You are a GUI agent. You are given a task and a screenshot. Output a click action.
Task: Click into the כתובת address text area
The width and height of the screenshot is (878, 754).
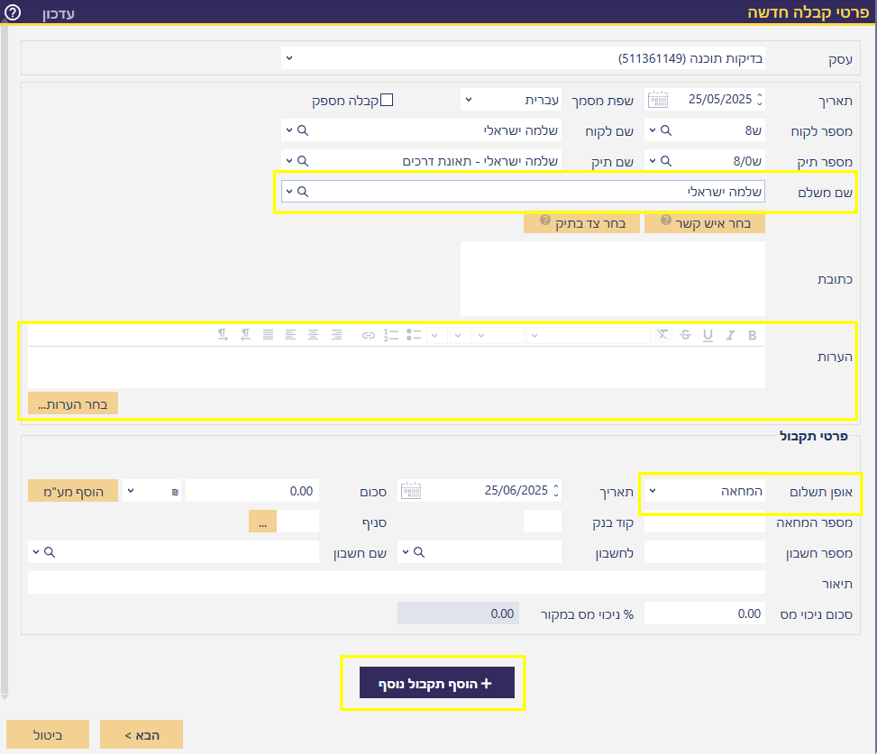point(613,279)
